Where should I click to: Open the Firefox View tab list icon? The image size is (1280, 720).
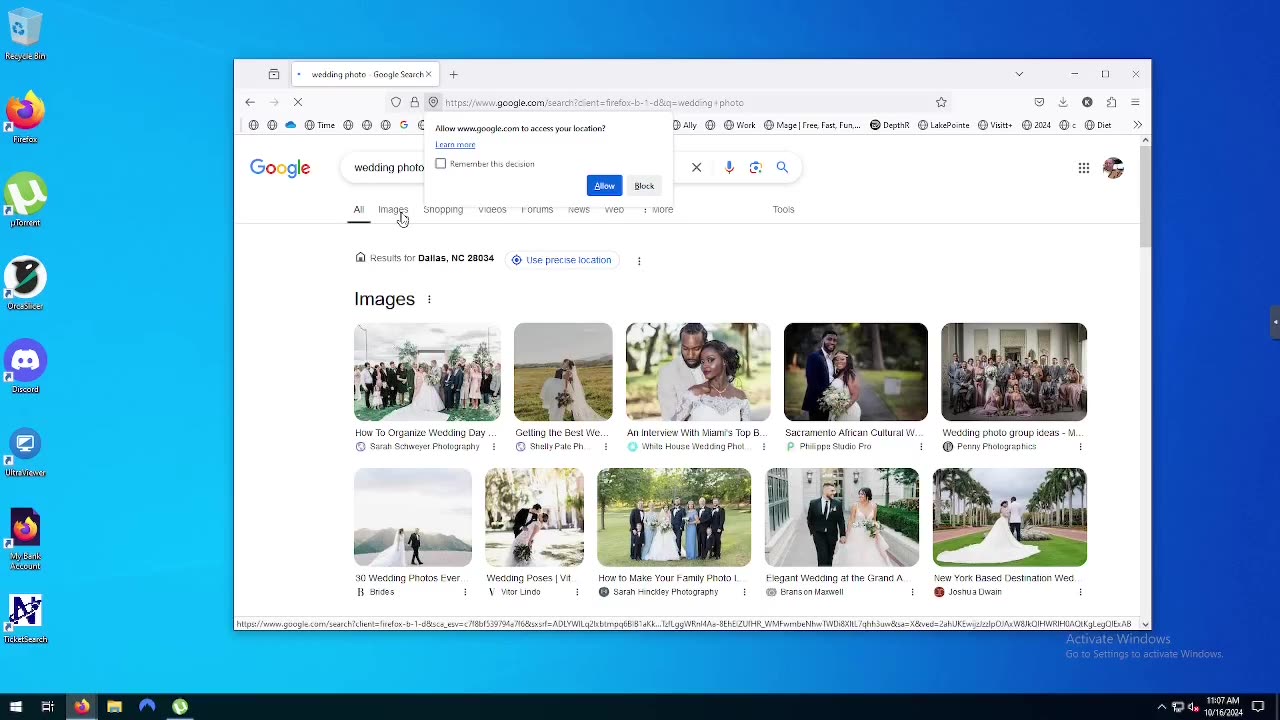coord(274,74)
